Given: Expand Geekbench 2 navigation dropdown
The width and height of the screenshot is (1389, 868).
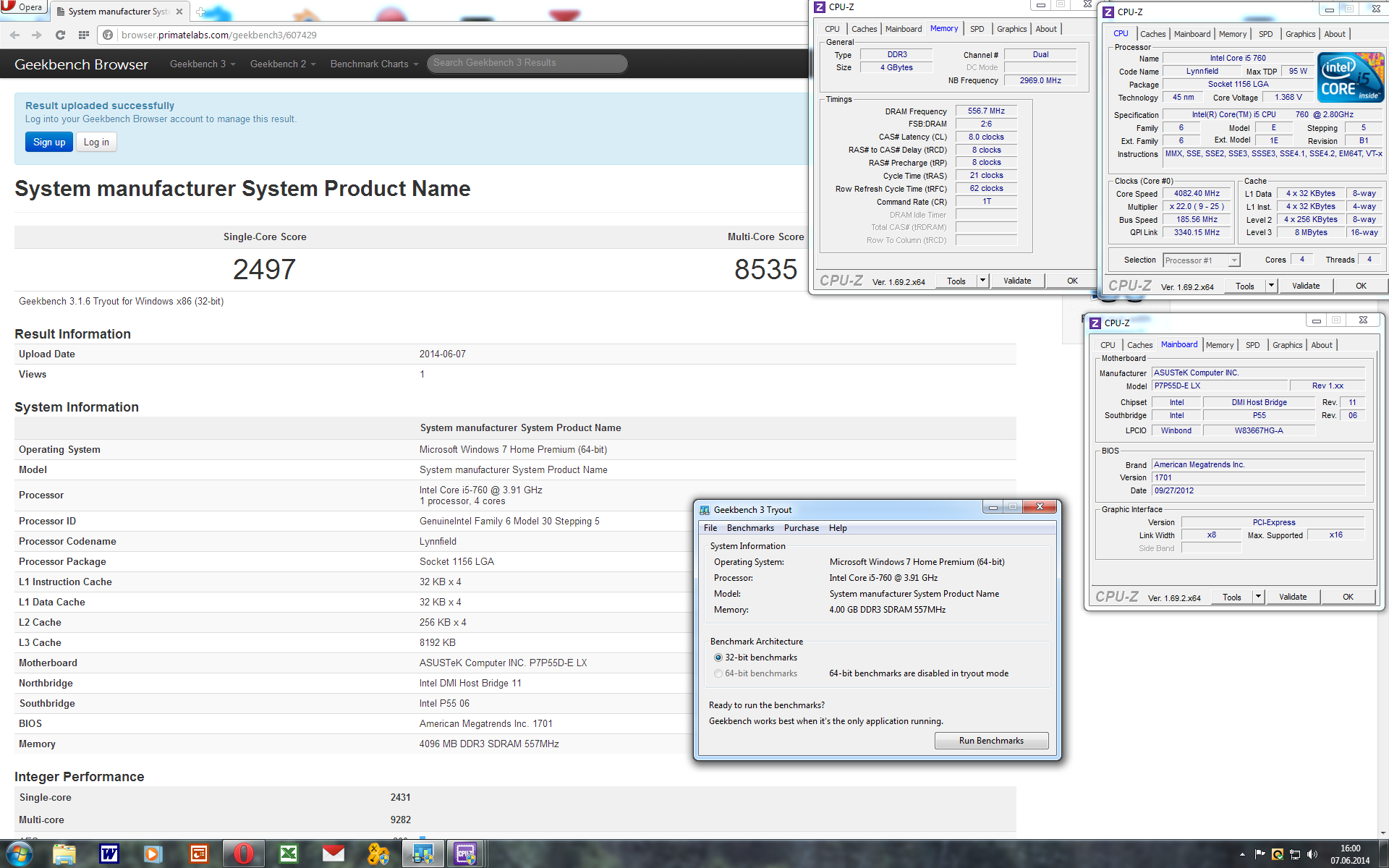Looking at the screenshot, I should [x=283, y=64].
